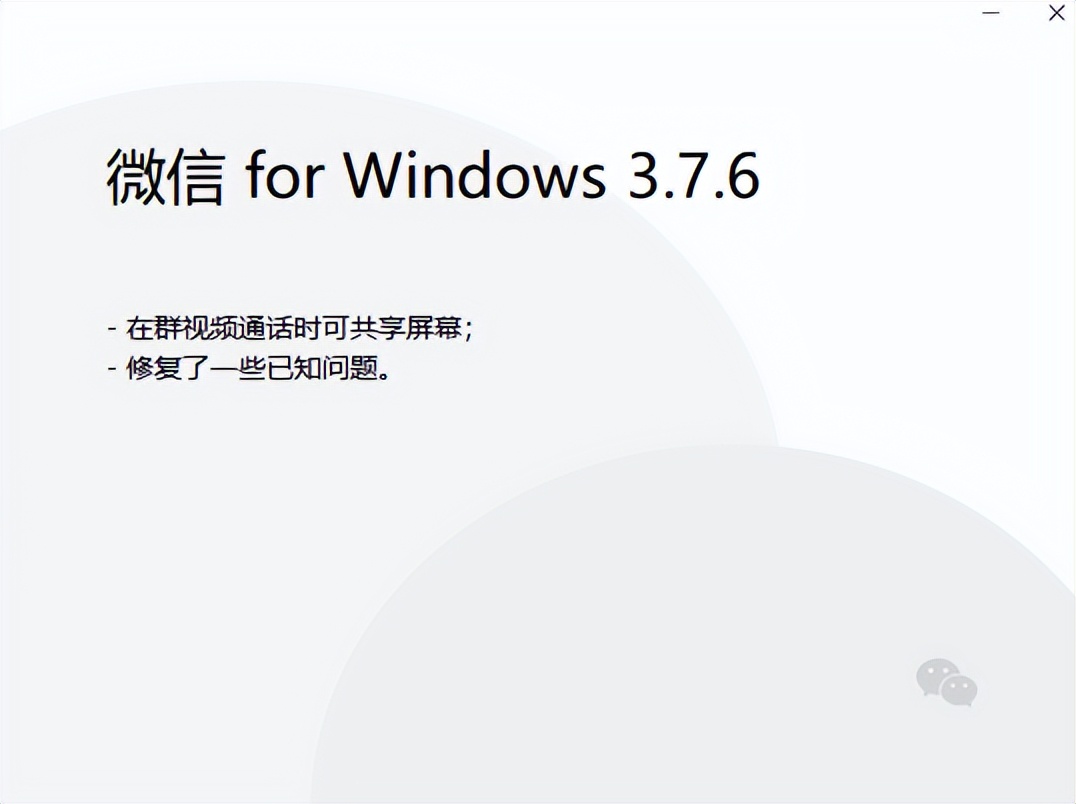
Task: Select the version number 3.7.6
Action: tap(694, 176)
